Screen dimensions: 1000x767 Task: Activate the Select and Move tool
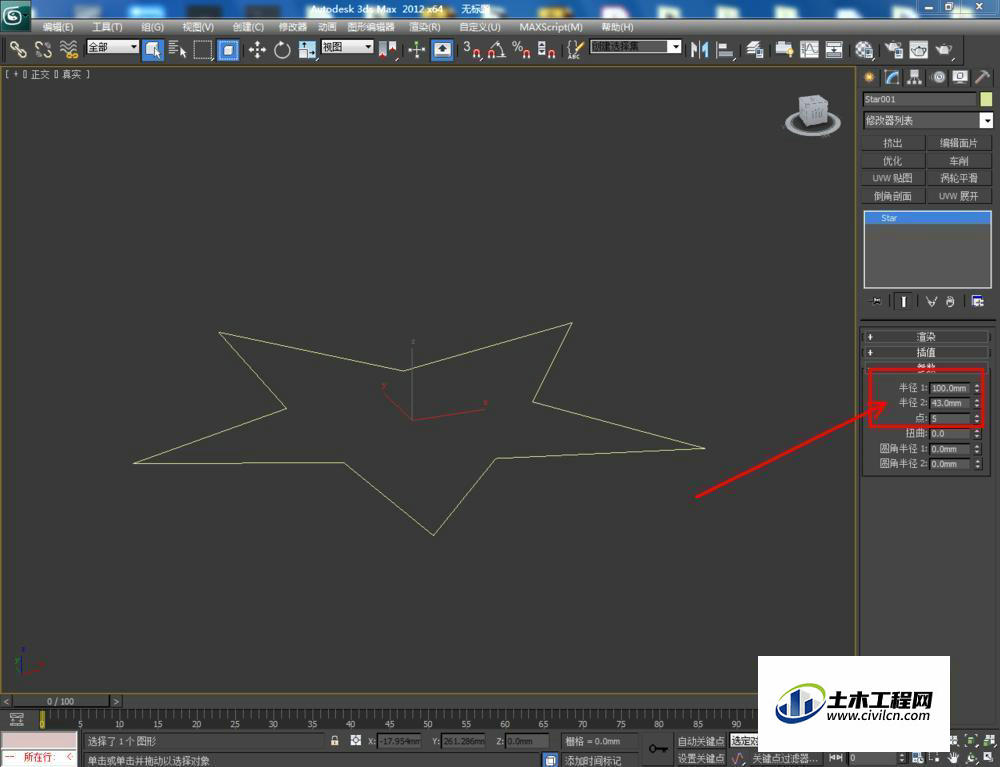(x=257, y=49)
